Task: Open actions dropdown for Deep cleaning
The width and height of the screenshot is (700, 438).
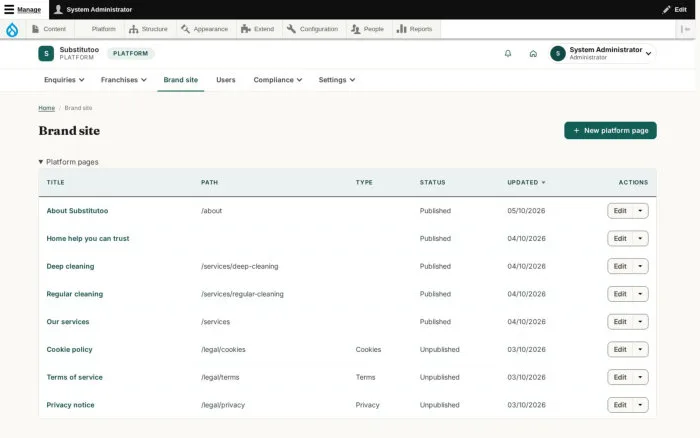Action: tap(640, 266)
